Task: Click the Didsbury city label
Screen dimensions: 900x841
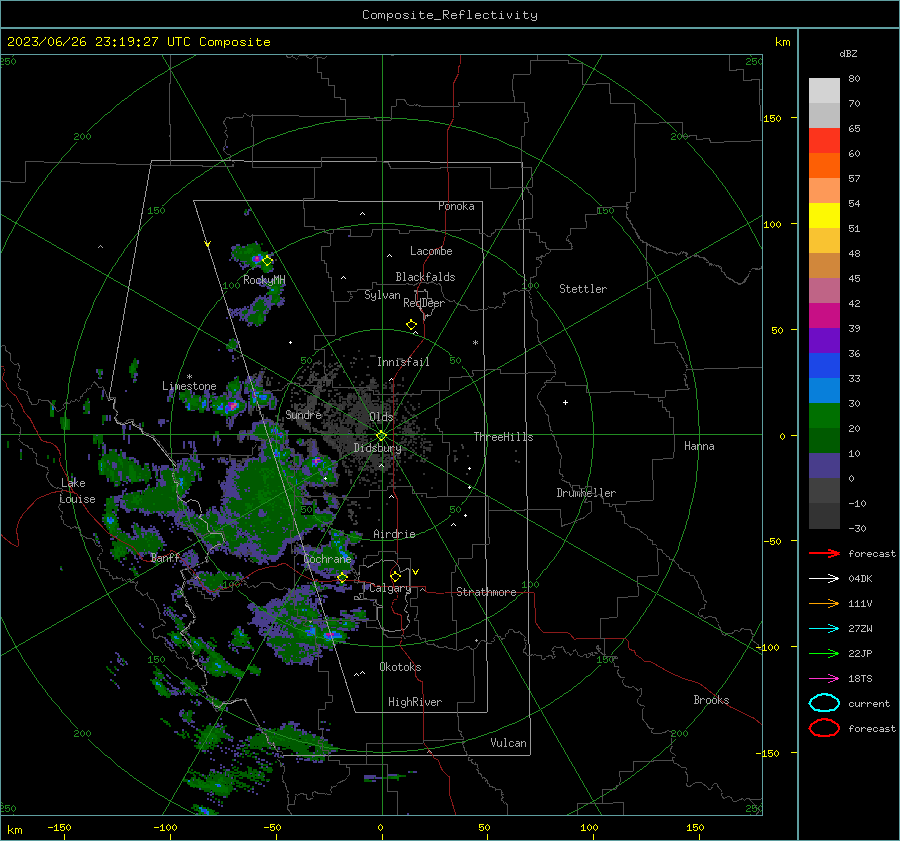Action: [x=377, y=448]
